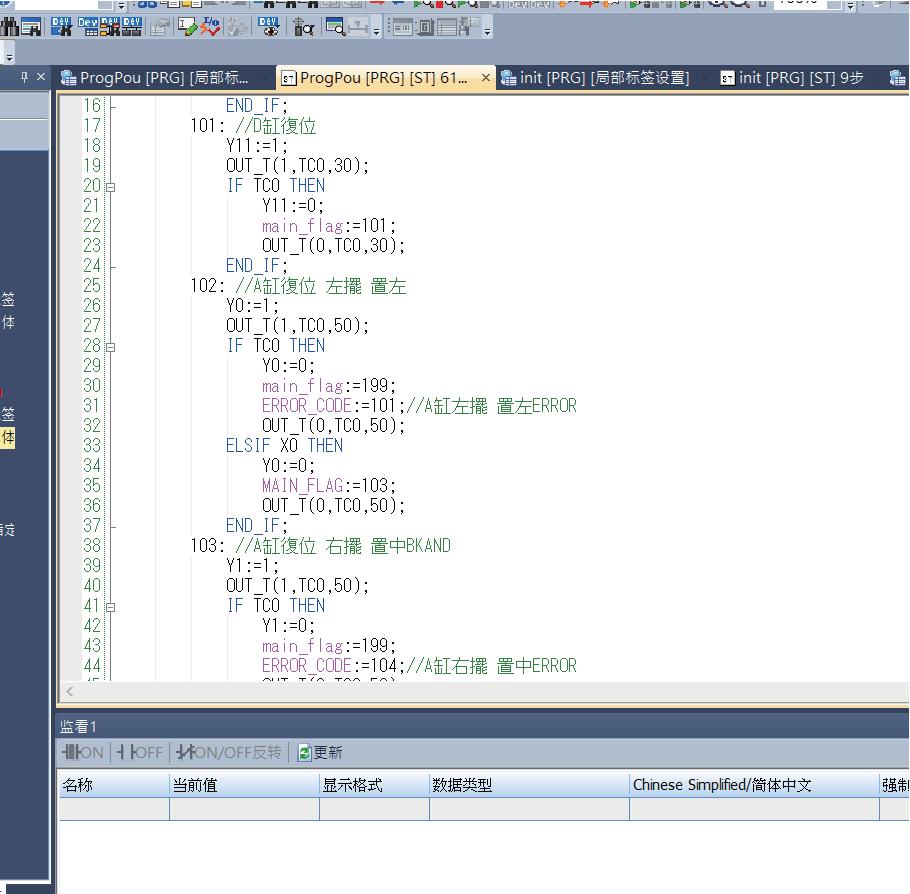Click the Chinese Simplified/简体中文 column header

pos(754,785)
